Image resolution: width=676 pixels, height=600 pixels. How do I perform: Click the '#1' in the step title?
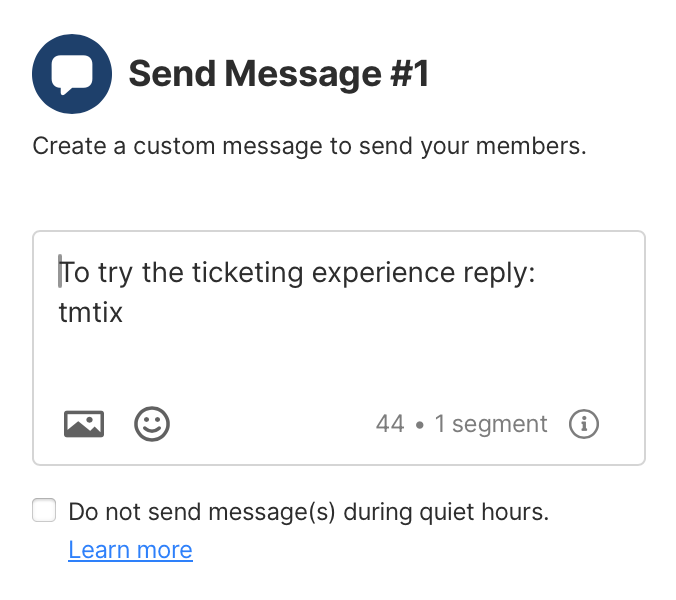pos(409,74)
